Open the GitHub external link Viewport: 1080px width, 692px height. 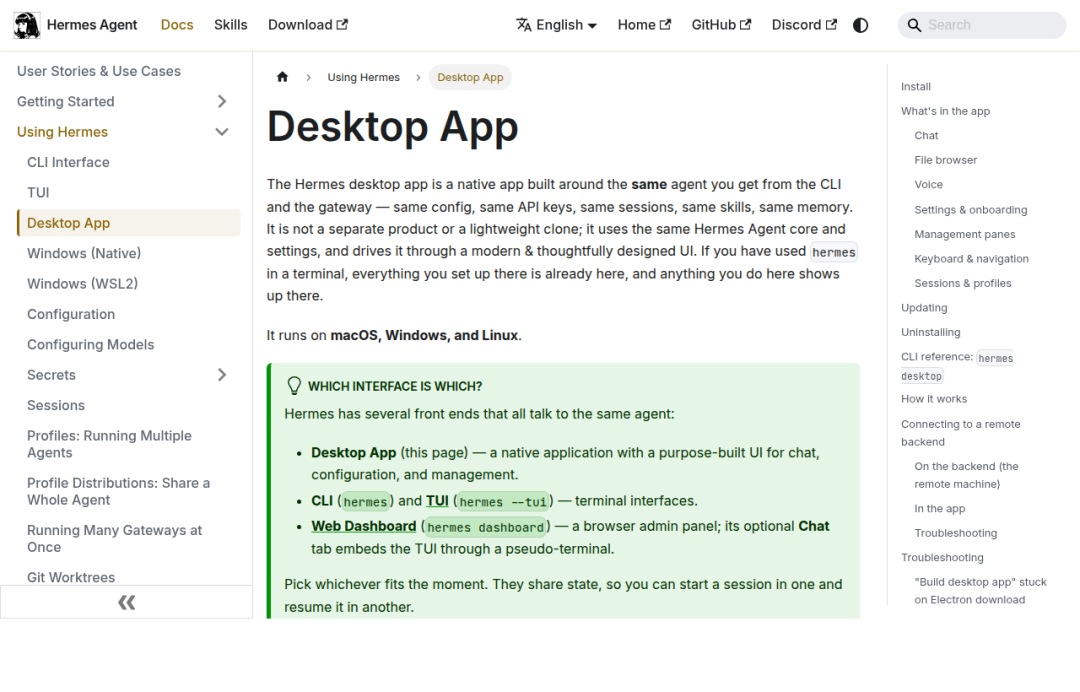pyautogui.click(x=721, y=25)
